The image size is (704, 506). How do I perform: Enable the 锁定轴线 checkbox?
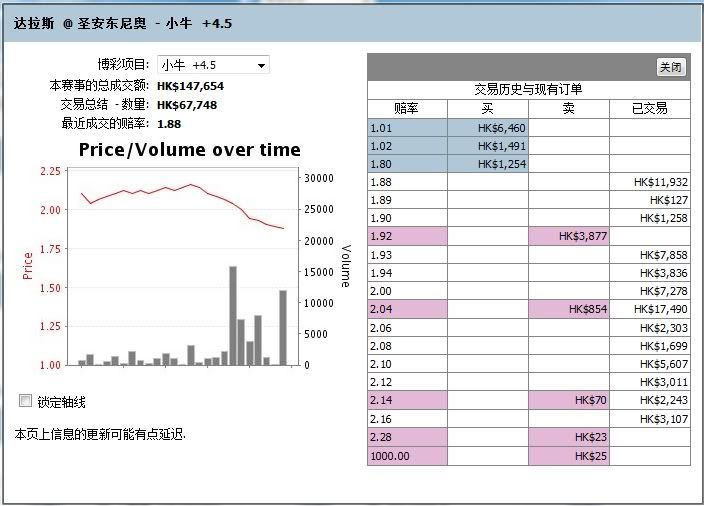point(26,401)
